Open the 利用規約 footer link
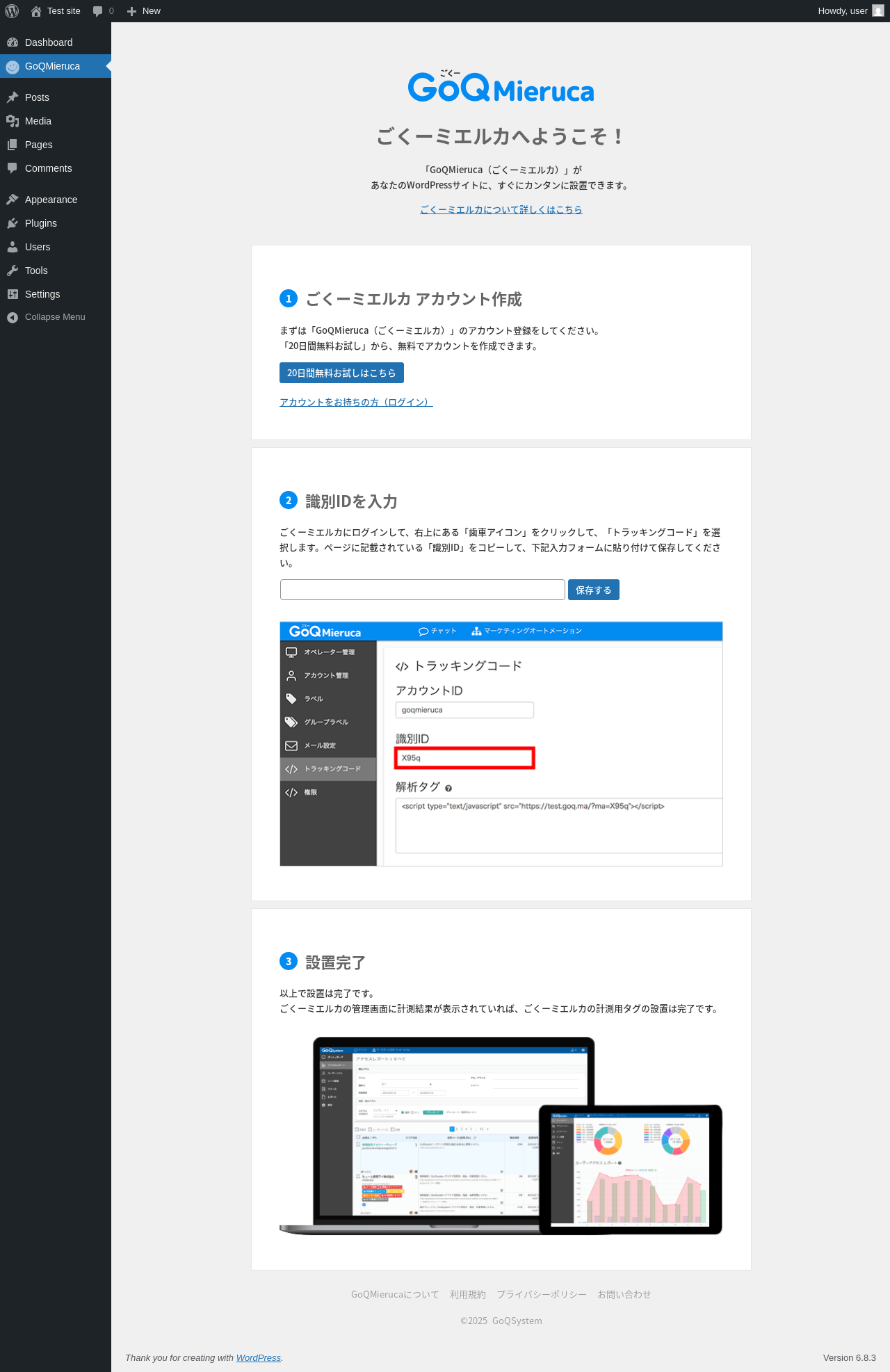 point(468,1294)
